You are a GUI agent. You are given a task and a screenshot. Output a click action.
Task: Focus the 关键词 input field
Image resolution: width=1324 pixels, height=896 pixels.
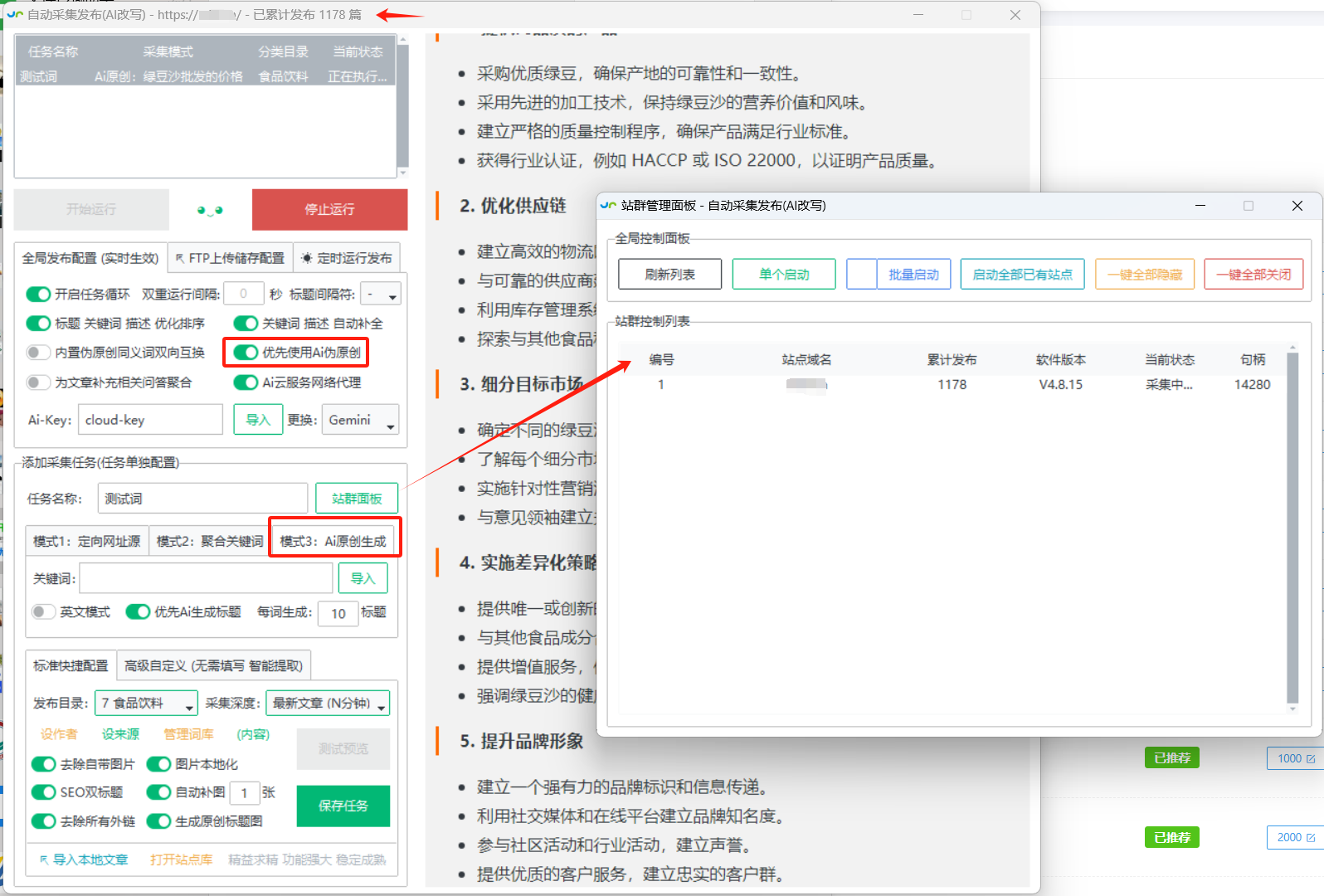point(206,578)
